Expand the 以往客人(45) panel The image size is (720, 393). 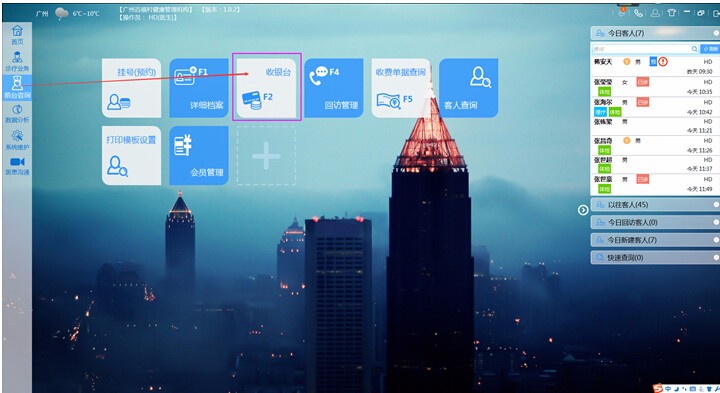(x=655, y=205)
